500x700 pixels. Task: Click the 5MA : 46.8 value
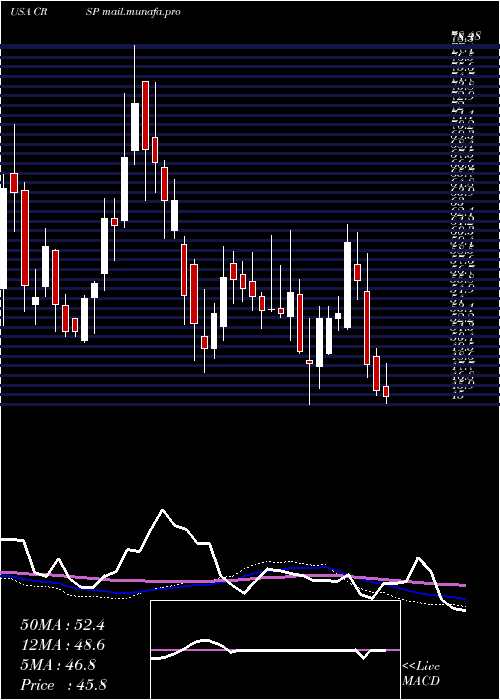[58, 665]
